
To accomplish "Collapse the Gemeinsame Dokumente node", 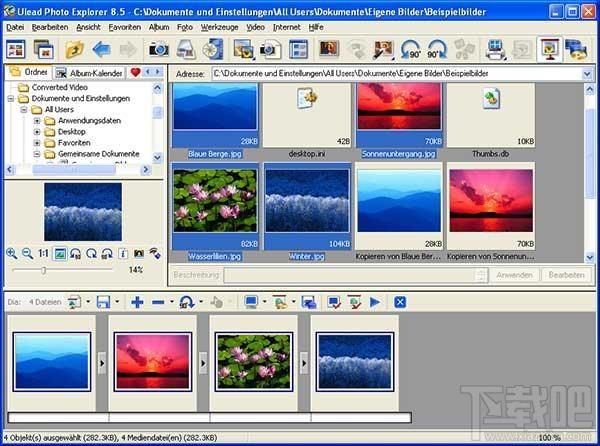I will coord(37,154).
